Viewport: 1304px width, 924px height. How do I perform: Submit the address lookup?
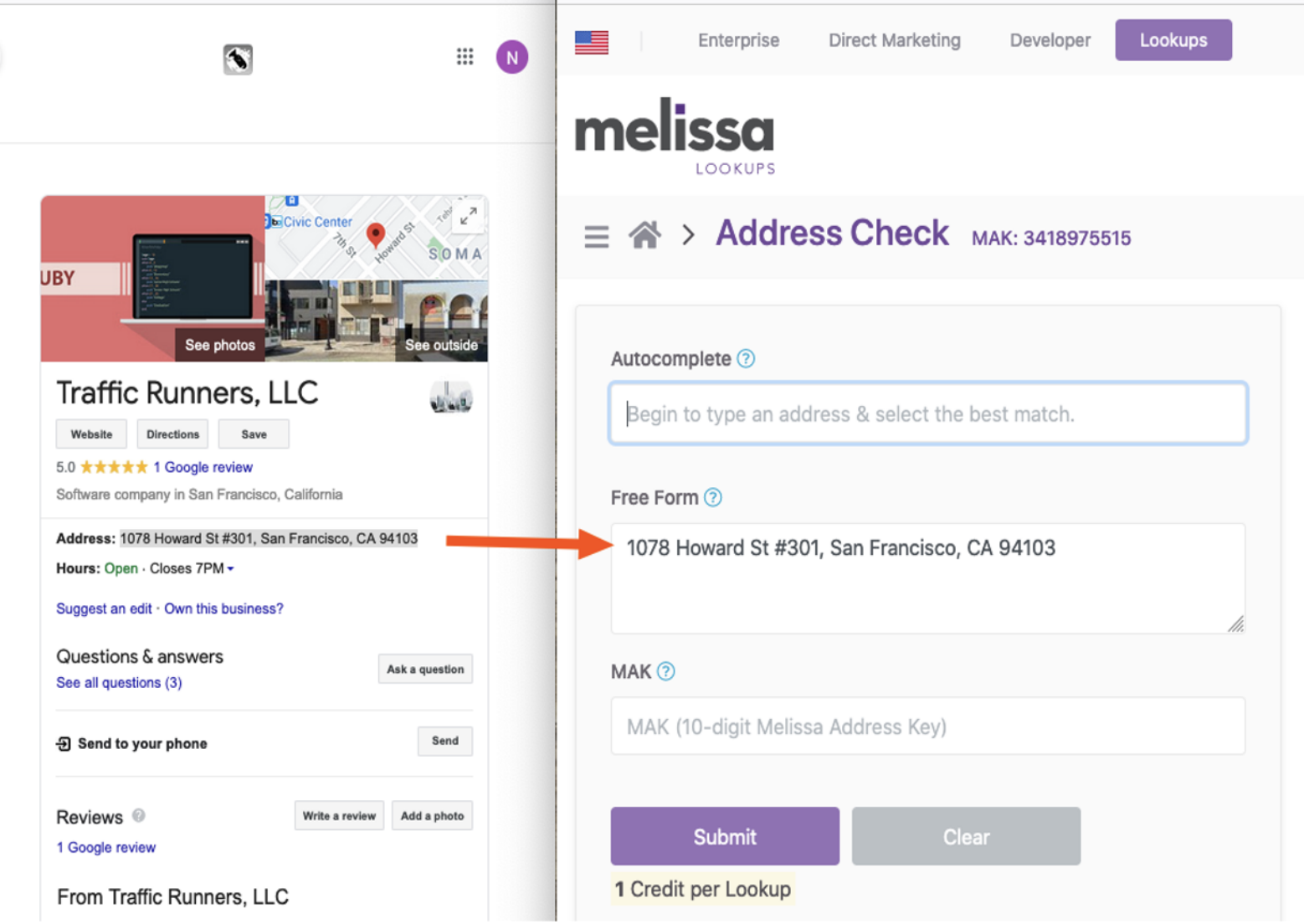[x=724, y=835]
